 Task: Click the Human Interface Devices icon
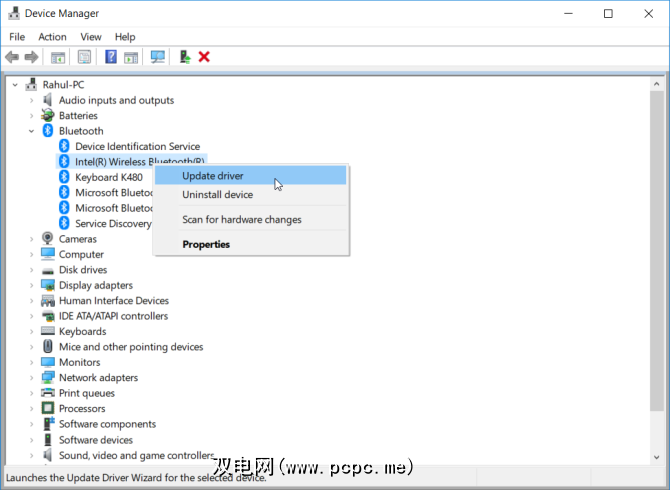47,300
